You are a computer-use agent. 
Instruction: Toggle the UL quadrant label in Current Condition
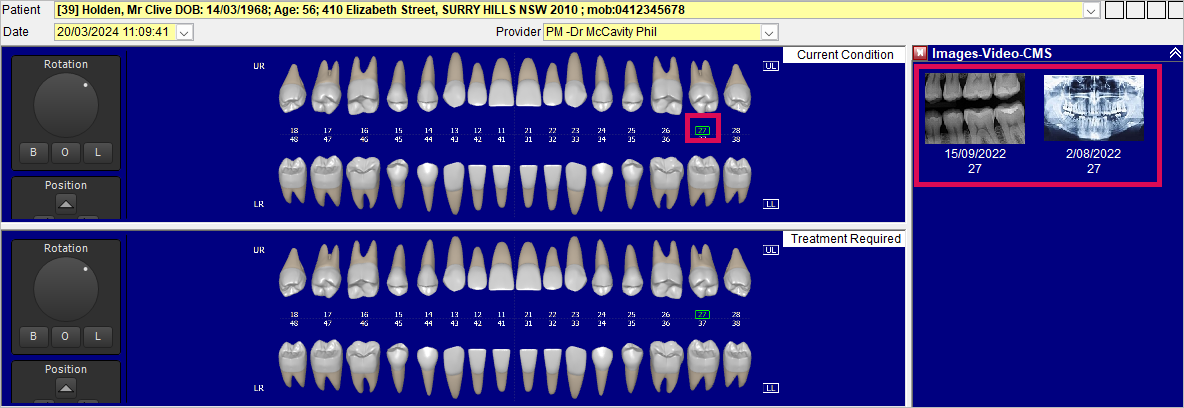tap(771, 66)
